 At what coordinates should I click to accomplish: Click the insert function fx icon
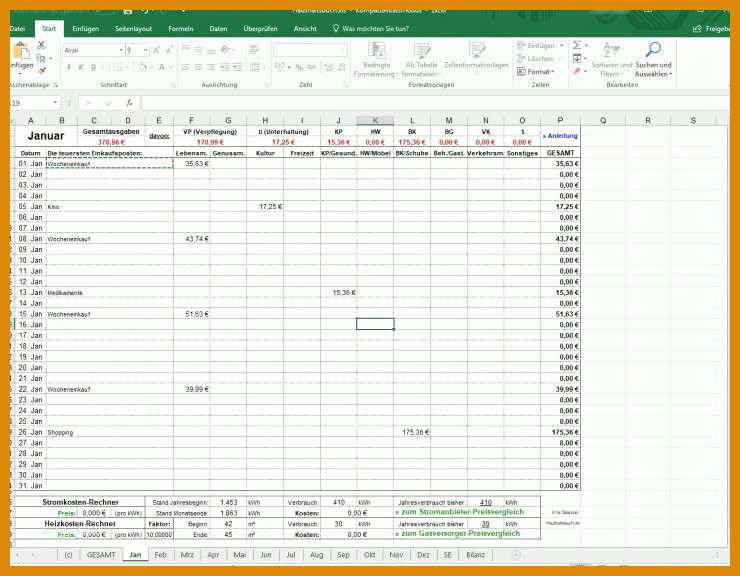coord(129,102)
